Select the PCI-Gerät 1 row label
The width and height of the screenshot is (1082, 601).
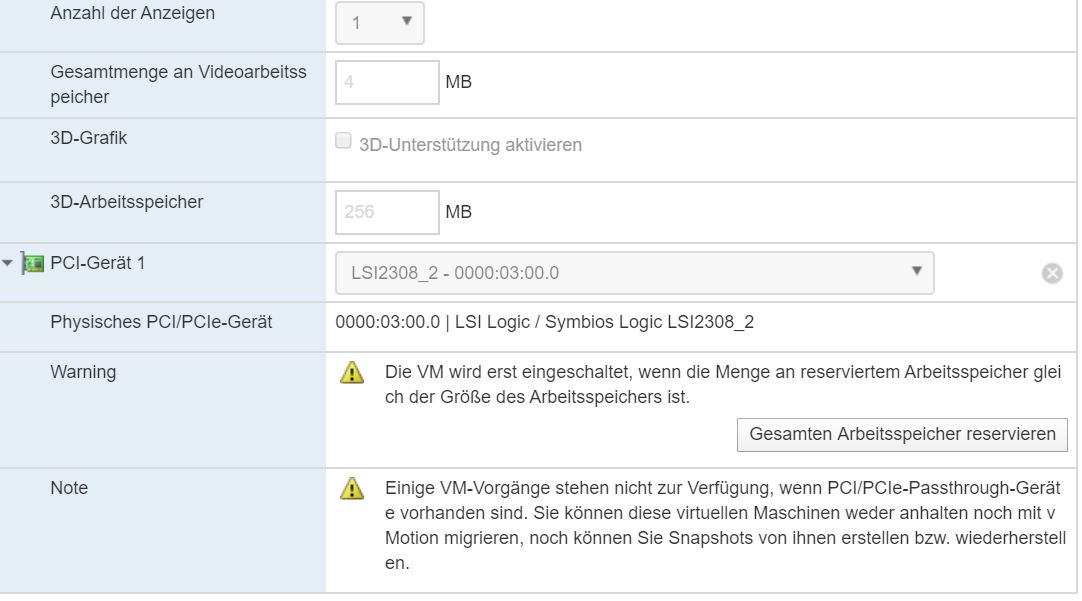click(98, 264)
